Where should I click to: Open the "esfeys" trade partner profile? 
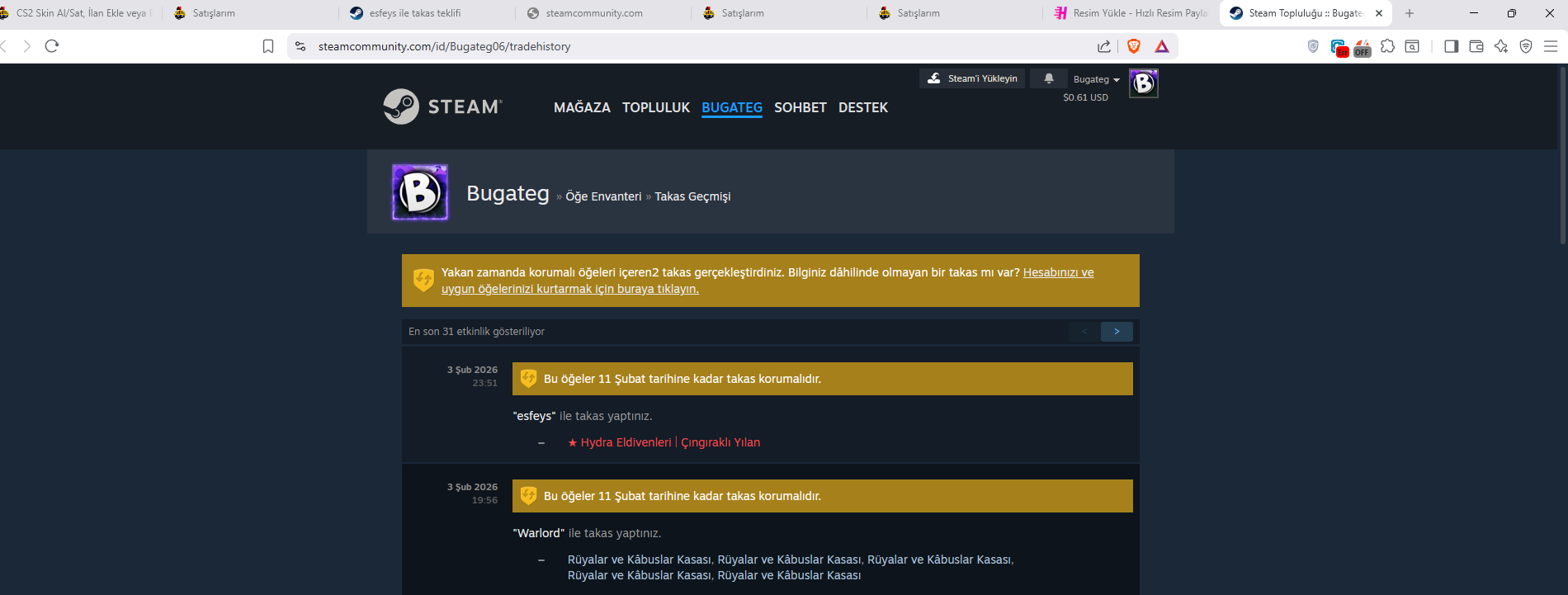[x=534, y=416]
